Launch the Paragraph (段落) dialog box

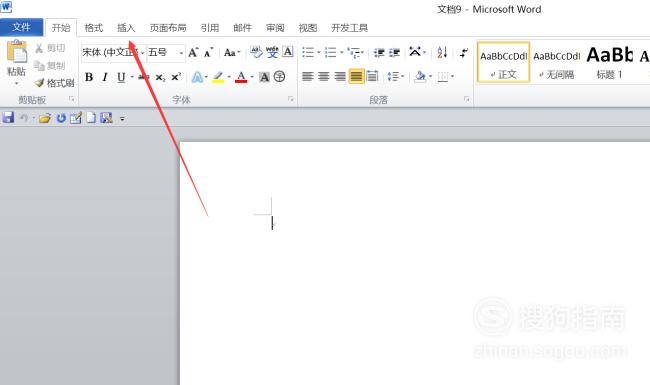pyautogui.click(x=466, y=99)
